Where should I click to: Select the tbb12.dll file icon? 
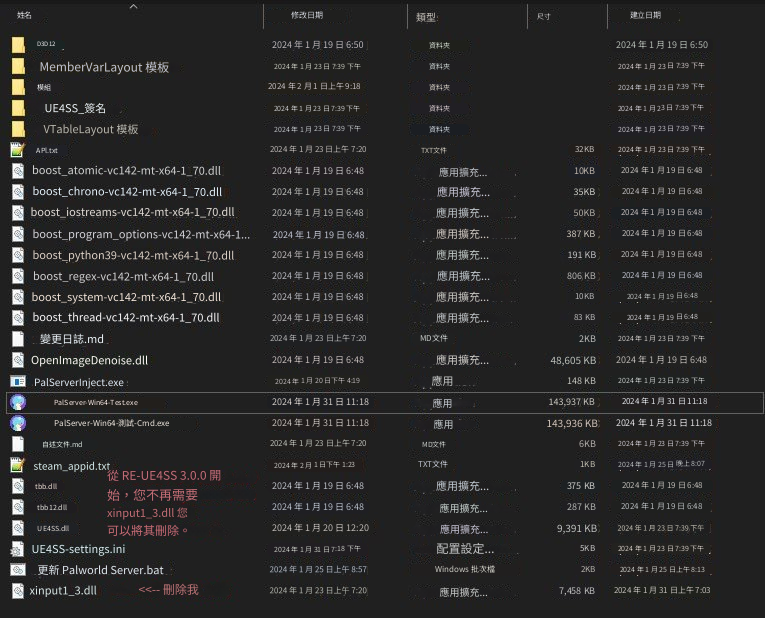18,507
